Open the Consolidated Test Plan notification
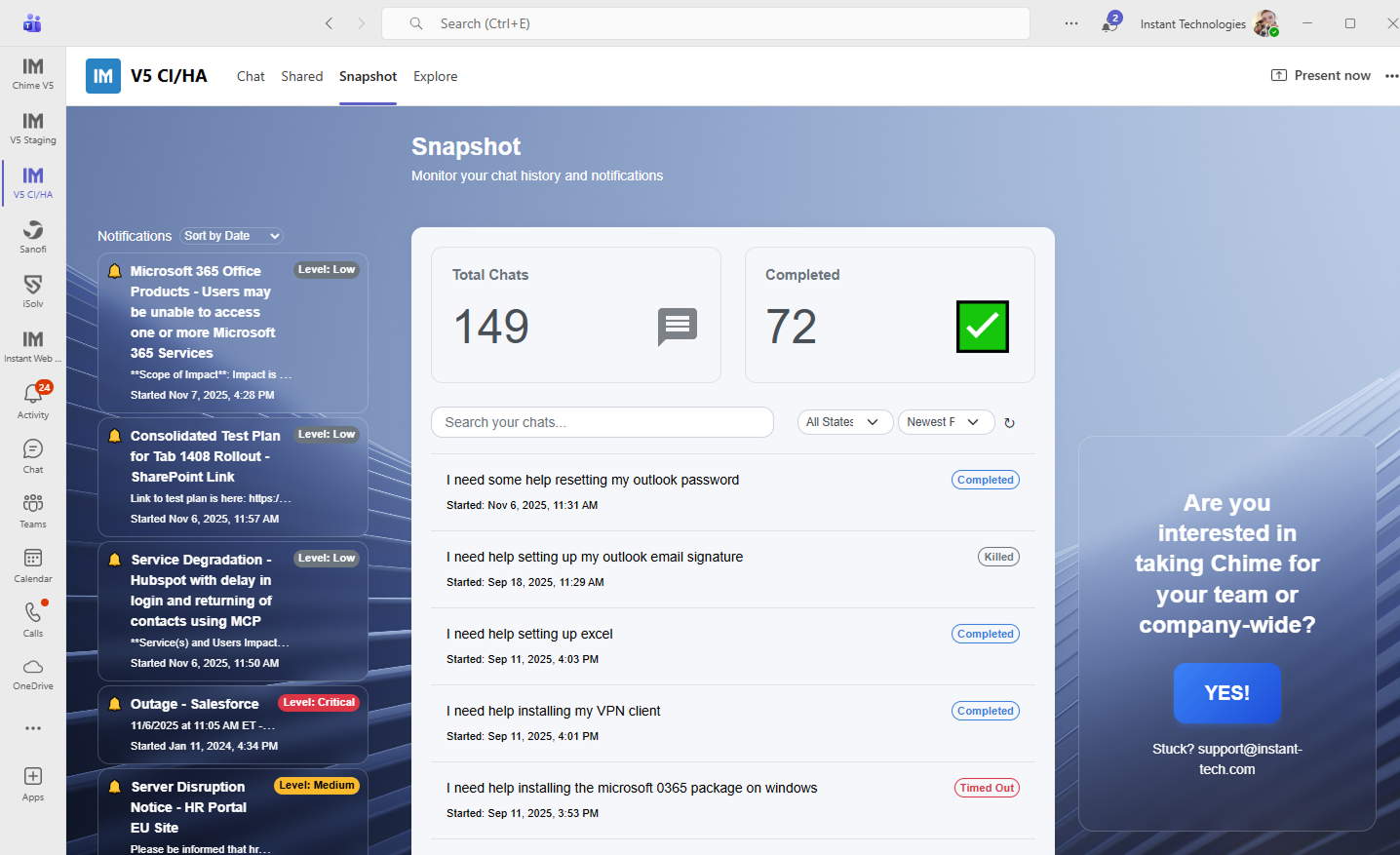The width and height of the screenshot is (1400, 855). click(233, 477)
